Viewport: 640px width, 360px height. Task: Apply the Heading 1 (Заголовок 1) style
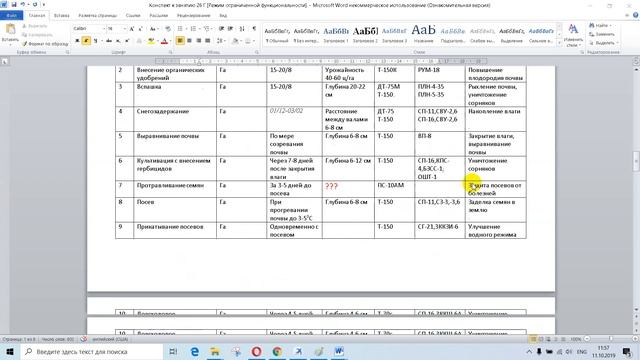[336, 35]
